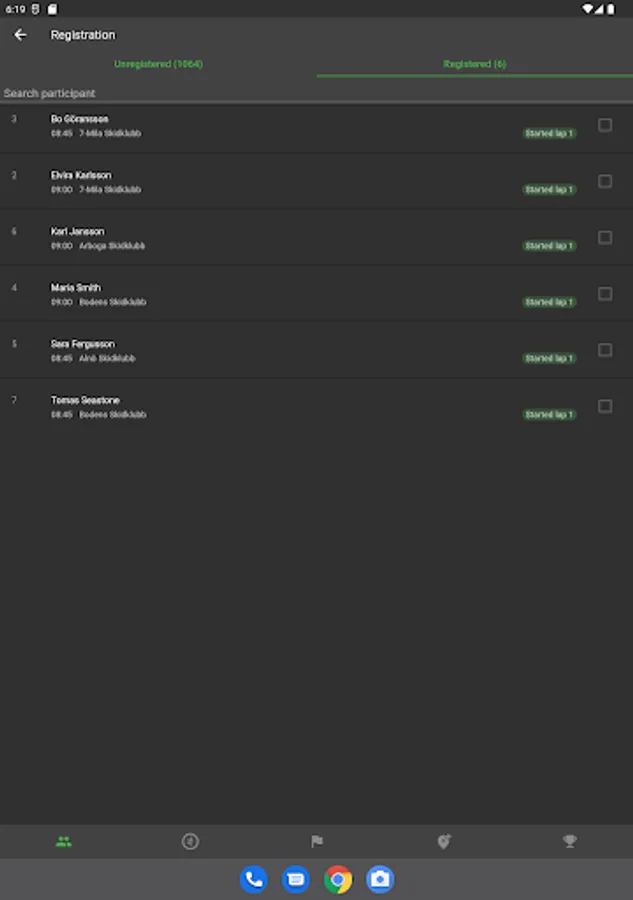633x900 pixels.
Task: Tick the checkbox for Maria Smith
Action: click(605, 294)
